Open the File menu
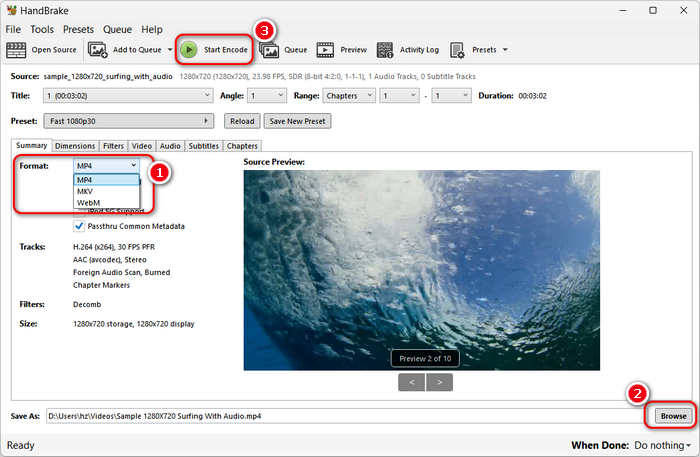Screen dimensions: 700x457 tap(13, 29)
